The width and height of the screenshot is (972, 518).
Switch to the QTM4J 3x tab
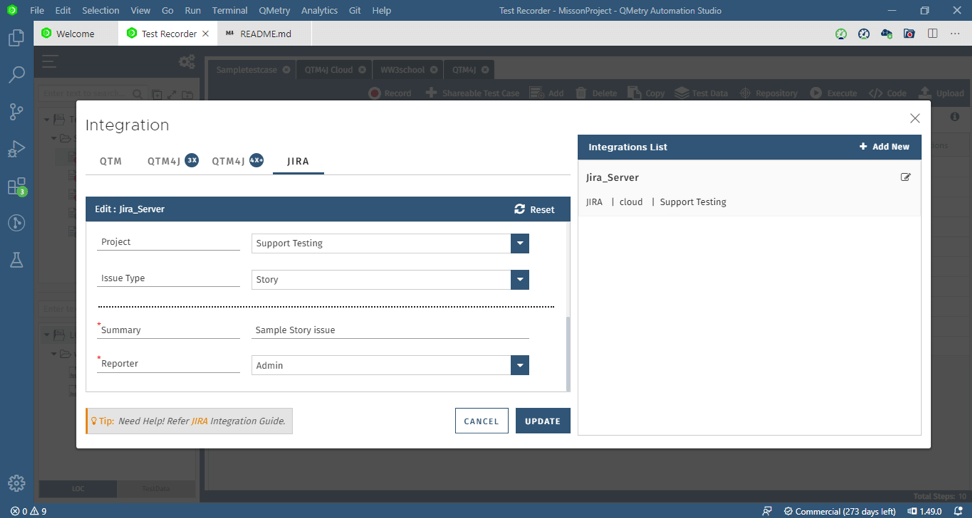coord(172,161)
